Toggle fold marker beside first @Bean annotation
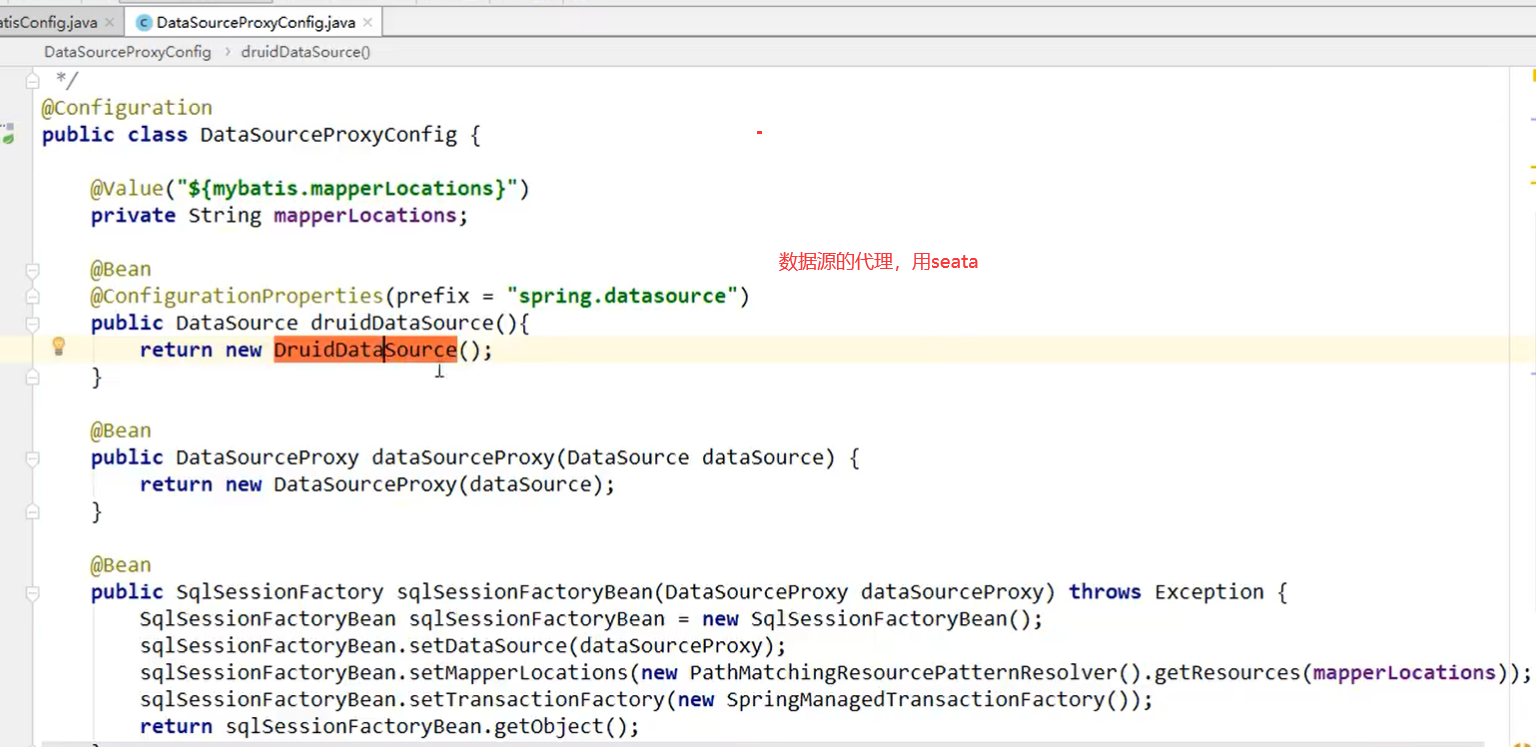The height and width of the screenshot is (747, 1536). tap(33, 270)
